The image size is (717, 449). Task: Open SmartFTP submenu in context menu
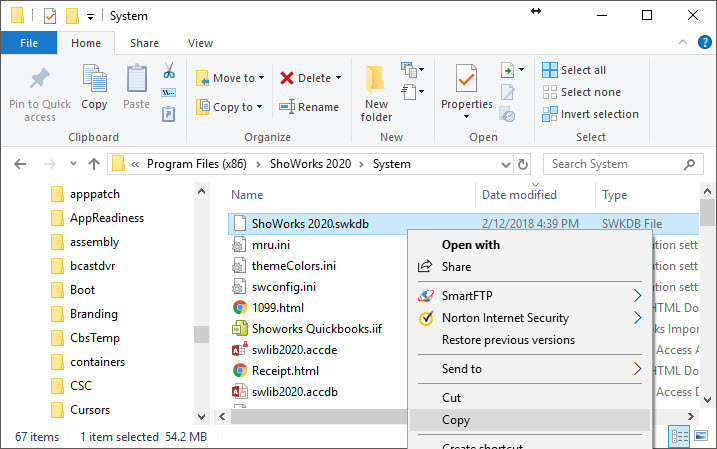[x=530, y=296]
